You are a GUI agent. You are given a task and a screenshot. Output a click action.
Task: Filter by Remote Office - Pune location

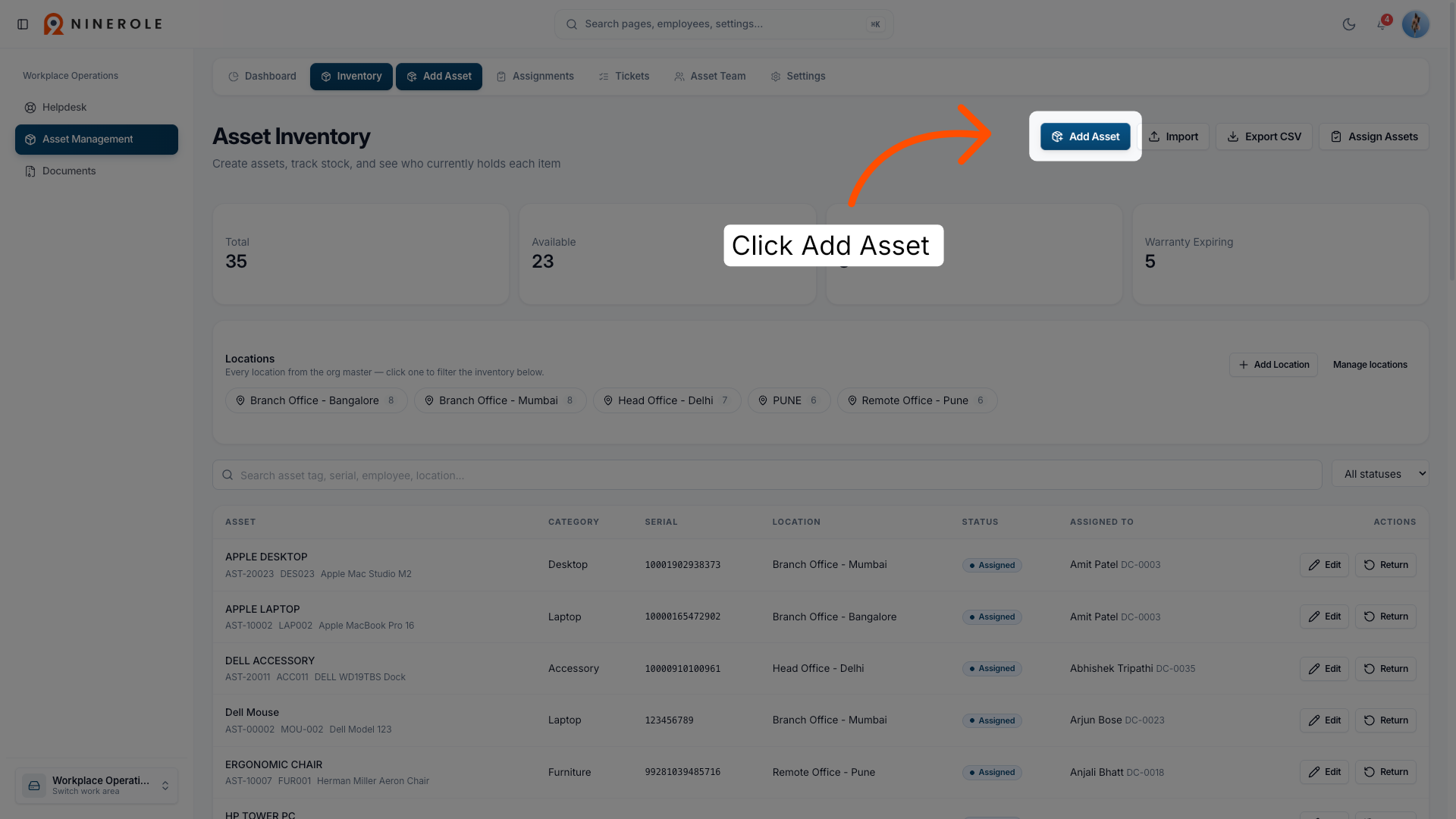click(917, 400)
